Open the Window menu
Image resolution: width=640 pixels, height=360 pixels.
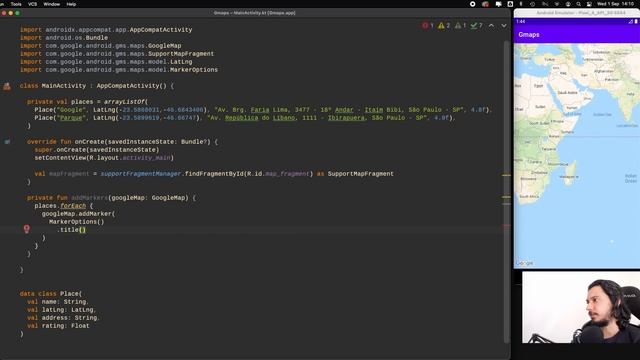pos(51,4)
